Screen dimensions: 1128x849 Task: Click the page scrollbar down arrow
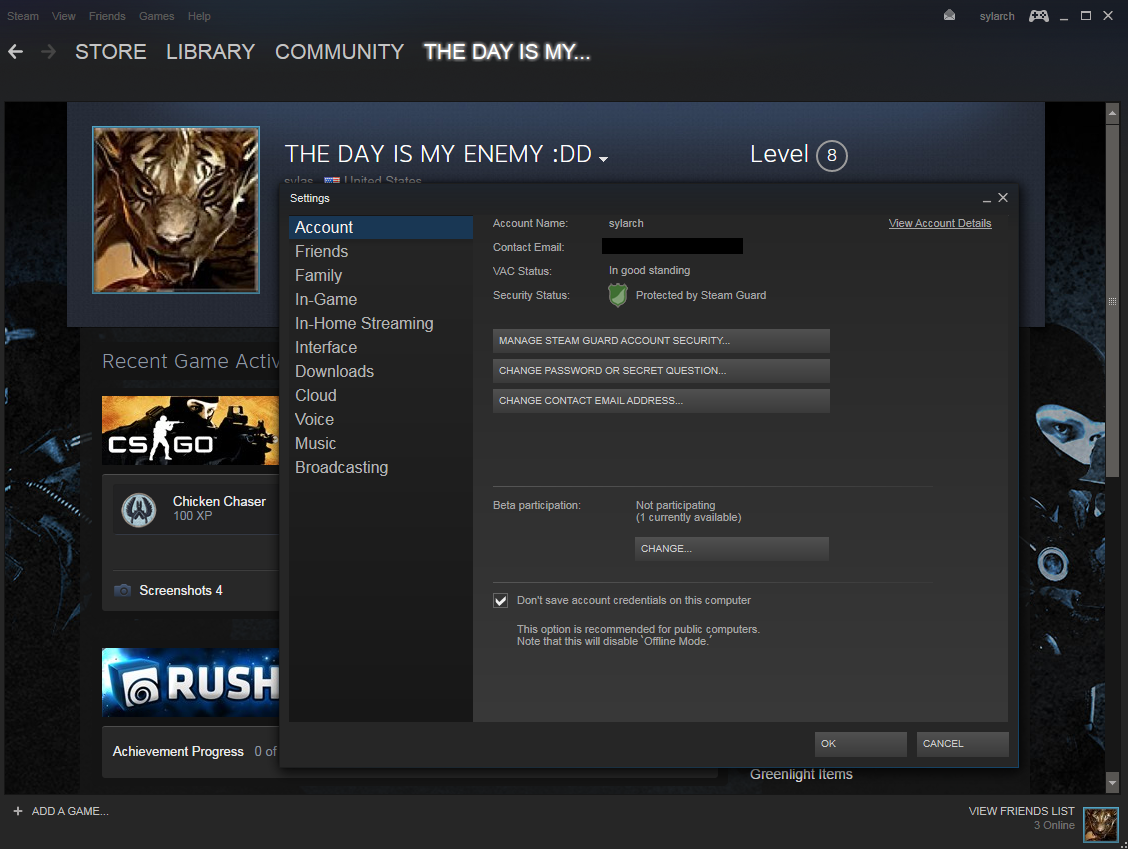click(x=1112, y=782)
